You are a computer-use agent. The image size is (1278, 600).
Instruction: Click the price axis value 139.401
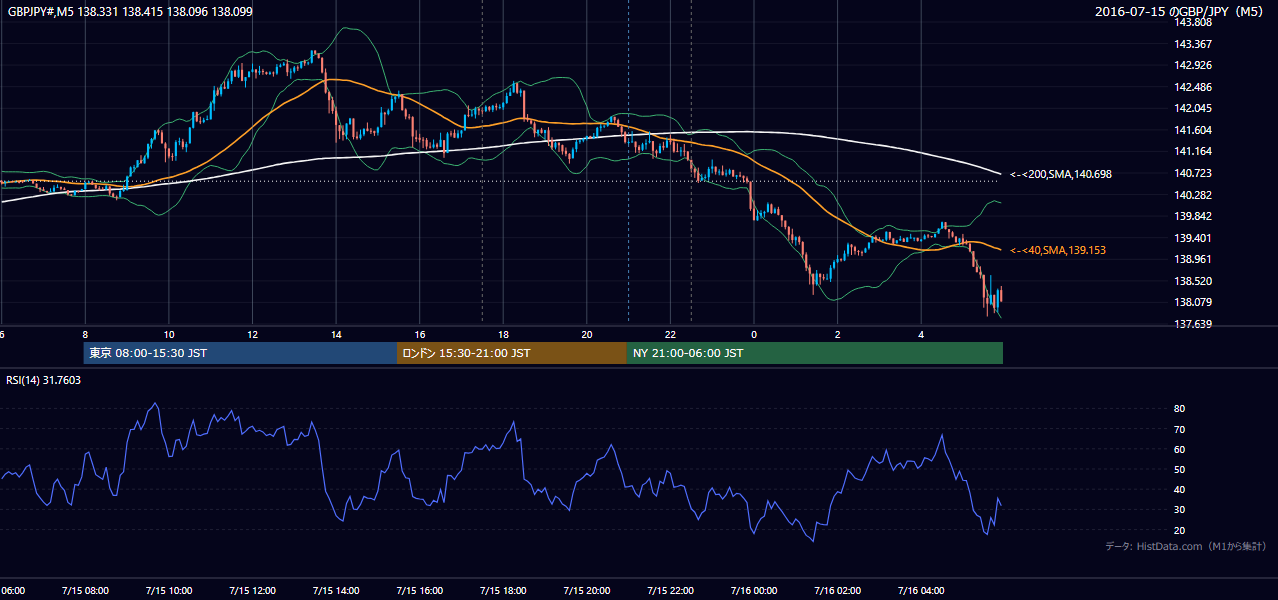[x=1192, y=238]
